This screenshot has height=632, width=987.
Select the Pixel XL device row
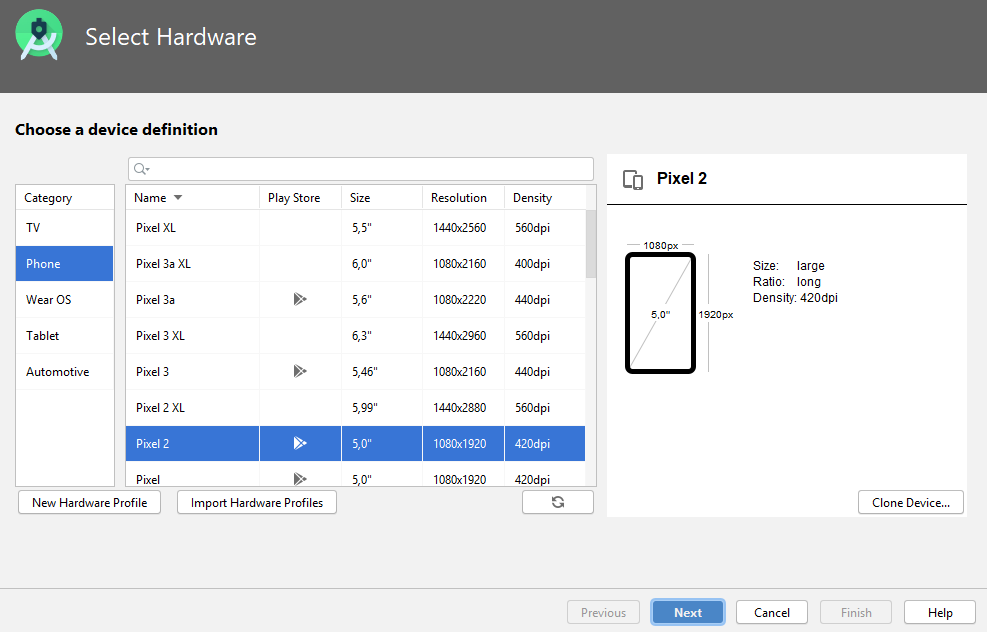[356, 228]
